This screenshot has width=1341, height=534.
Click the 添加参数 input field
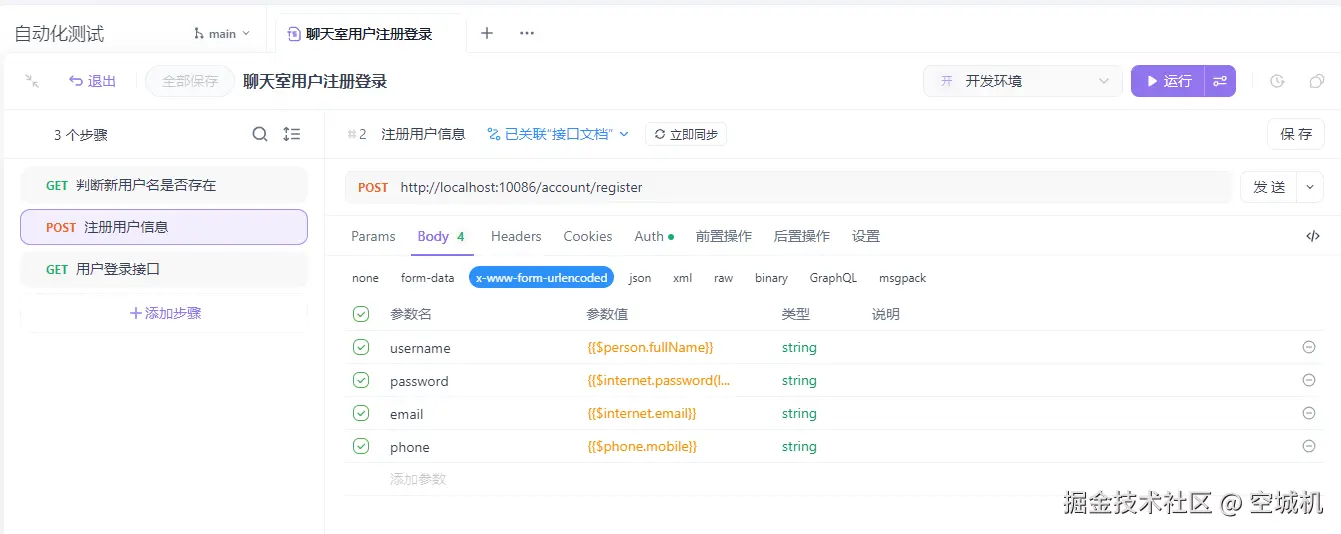tap(418, 479)
